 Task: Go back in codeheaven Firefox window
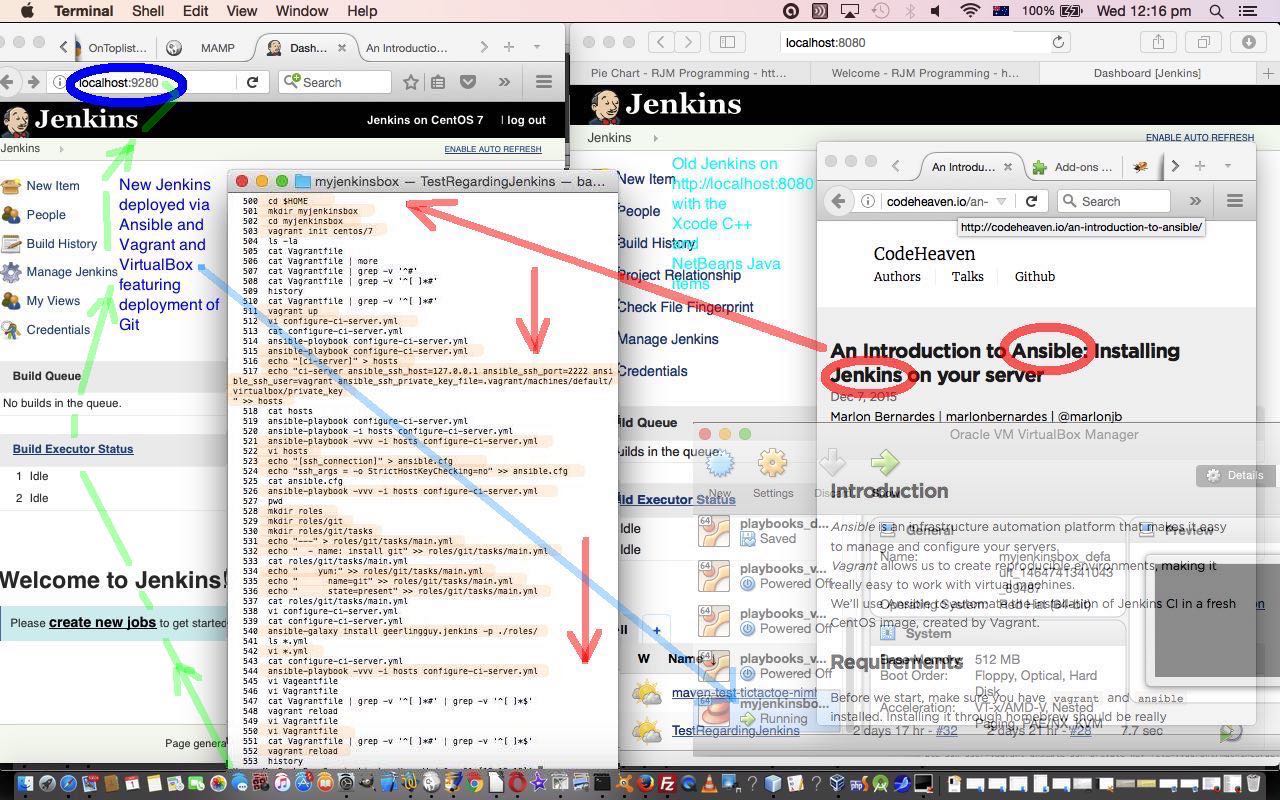pos(838,201)
